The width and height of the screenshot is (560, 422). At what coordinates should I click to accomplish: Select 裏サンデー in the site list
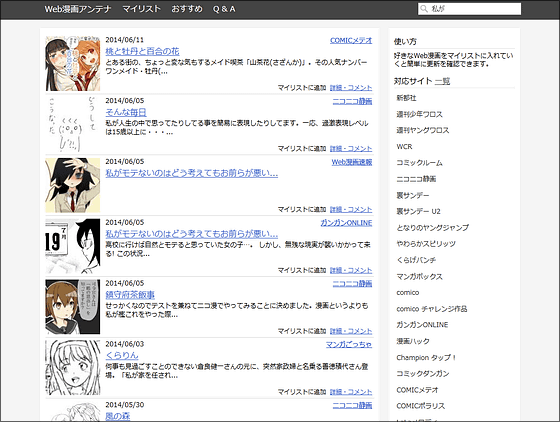tap(413, 195)
